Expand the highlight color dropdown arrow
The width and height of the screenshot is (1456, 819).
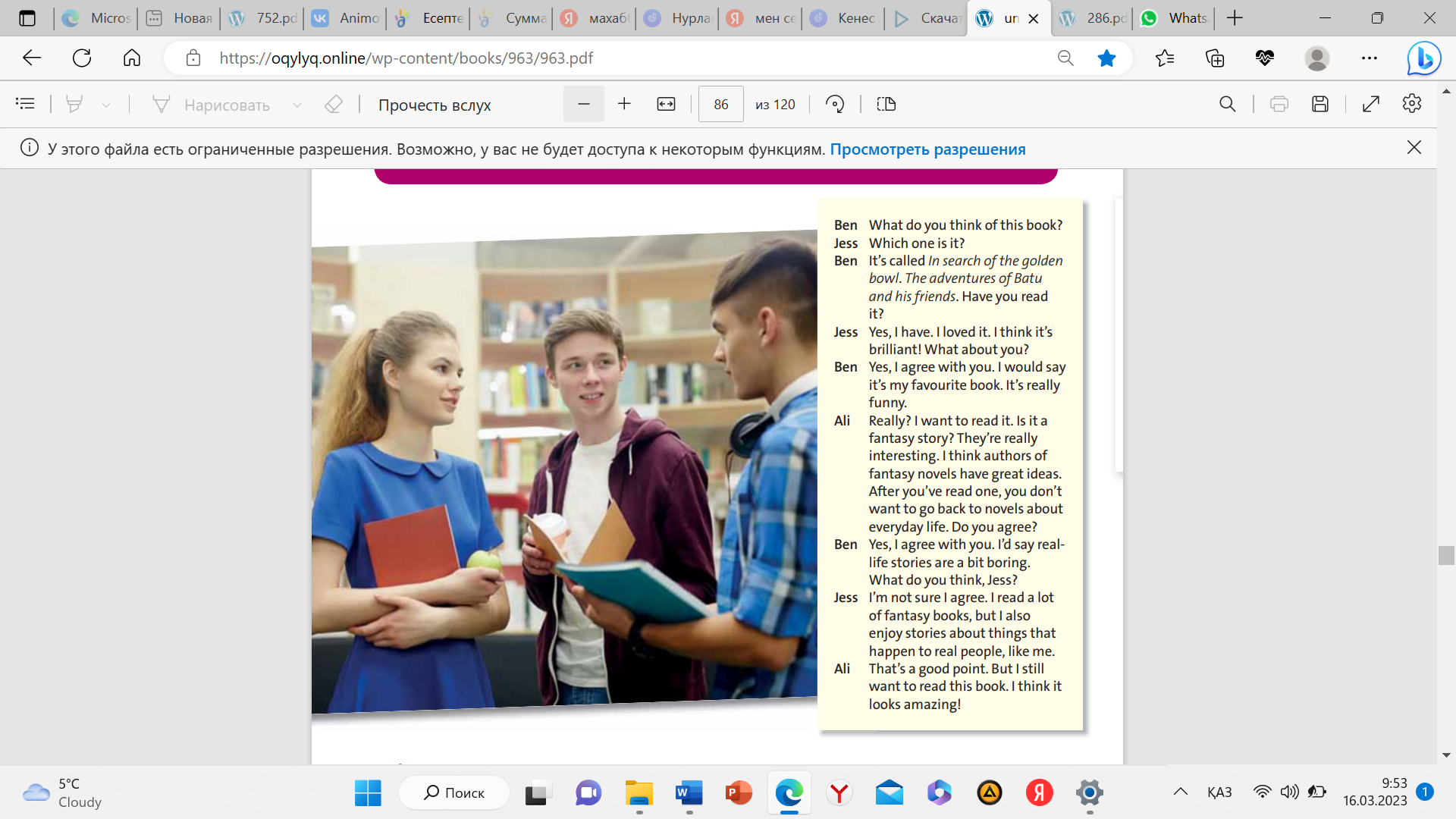point(106,105)
